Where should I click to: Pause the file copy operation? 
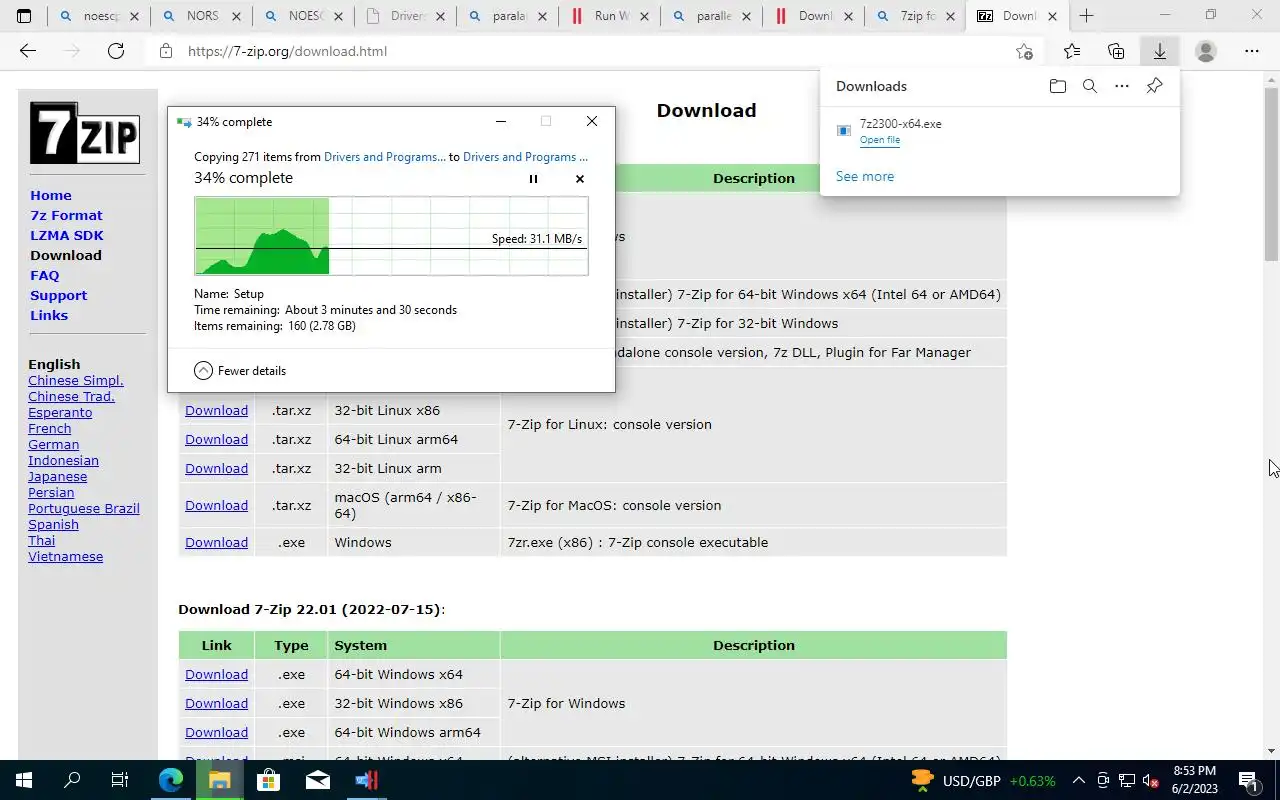533,179
